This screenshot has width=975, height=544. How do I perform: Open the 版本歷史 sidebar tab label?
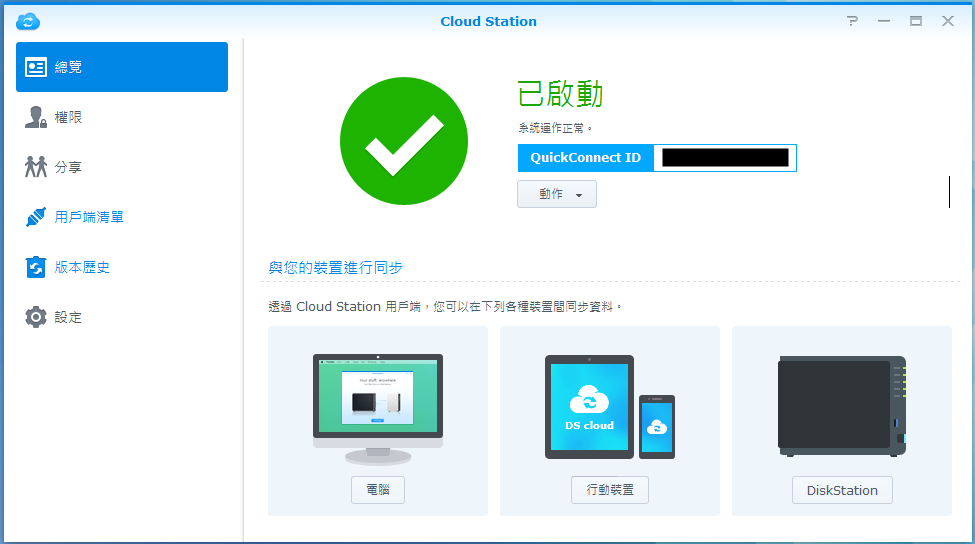point(81,267)
